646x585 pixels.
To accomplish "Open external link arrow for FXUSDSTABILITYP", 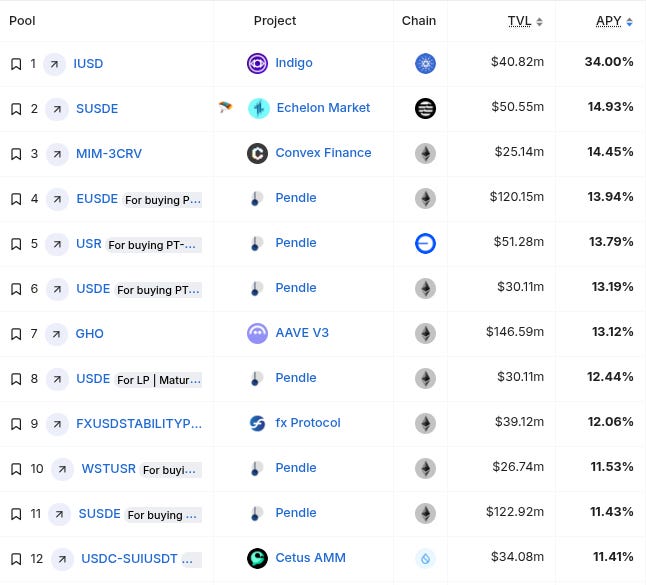I will coord(57,424).
